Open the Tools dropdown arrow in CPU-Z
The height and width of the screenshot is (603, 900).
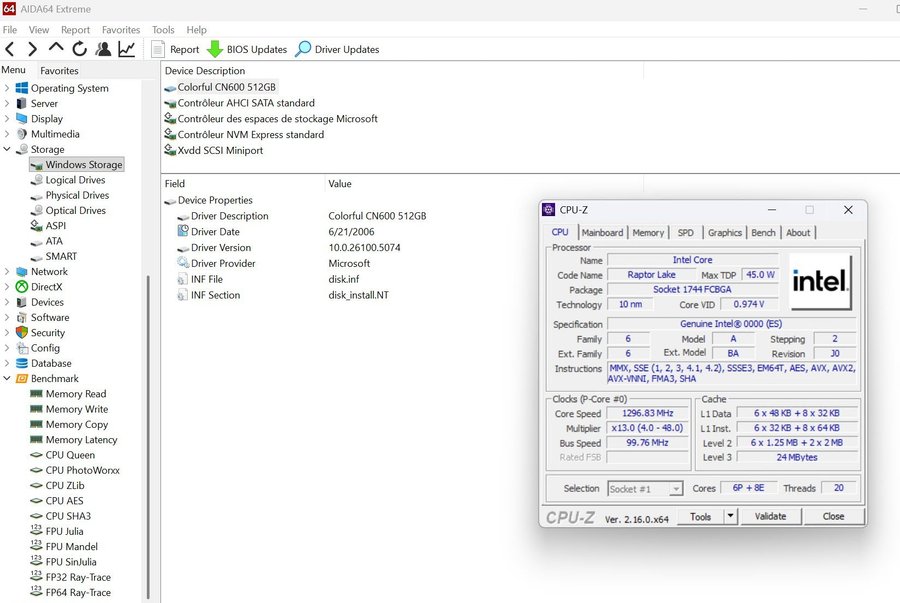[730, 517]
